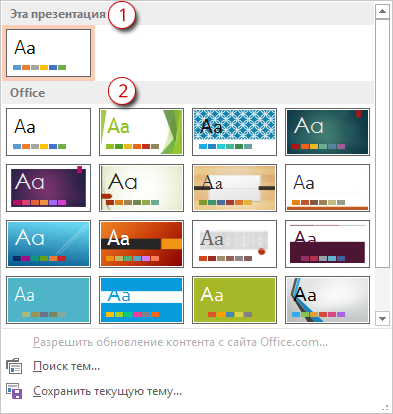Pick the blue and white striped theme
This screenshot has width=393, height=414.
[x=141, y=300]
